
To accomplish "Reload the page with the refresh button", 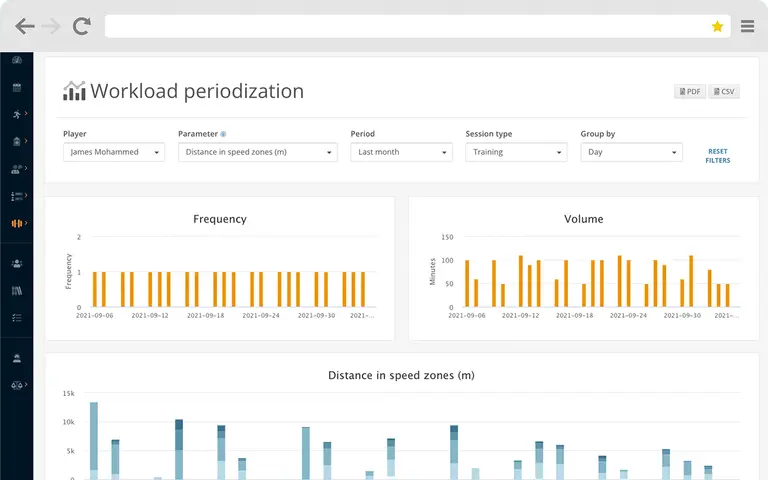I will click(82, 26).
